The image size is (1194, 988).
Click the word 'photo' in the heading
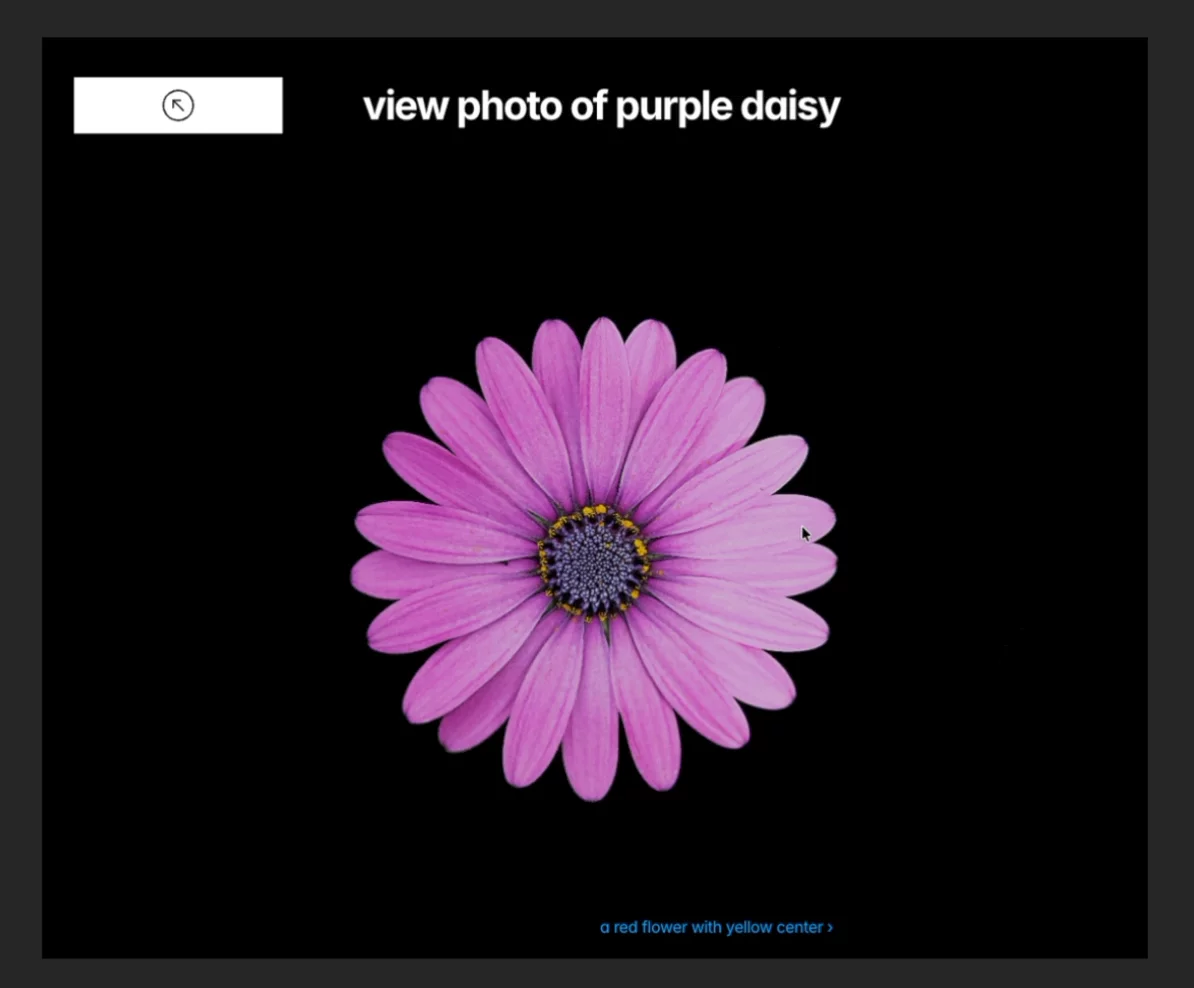[x=509, y=107]
